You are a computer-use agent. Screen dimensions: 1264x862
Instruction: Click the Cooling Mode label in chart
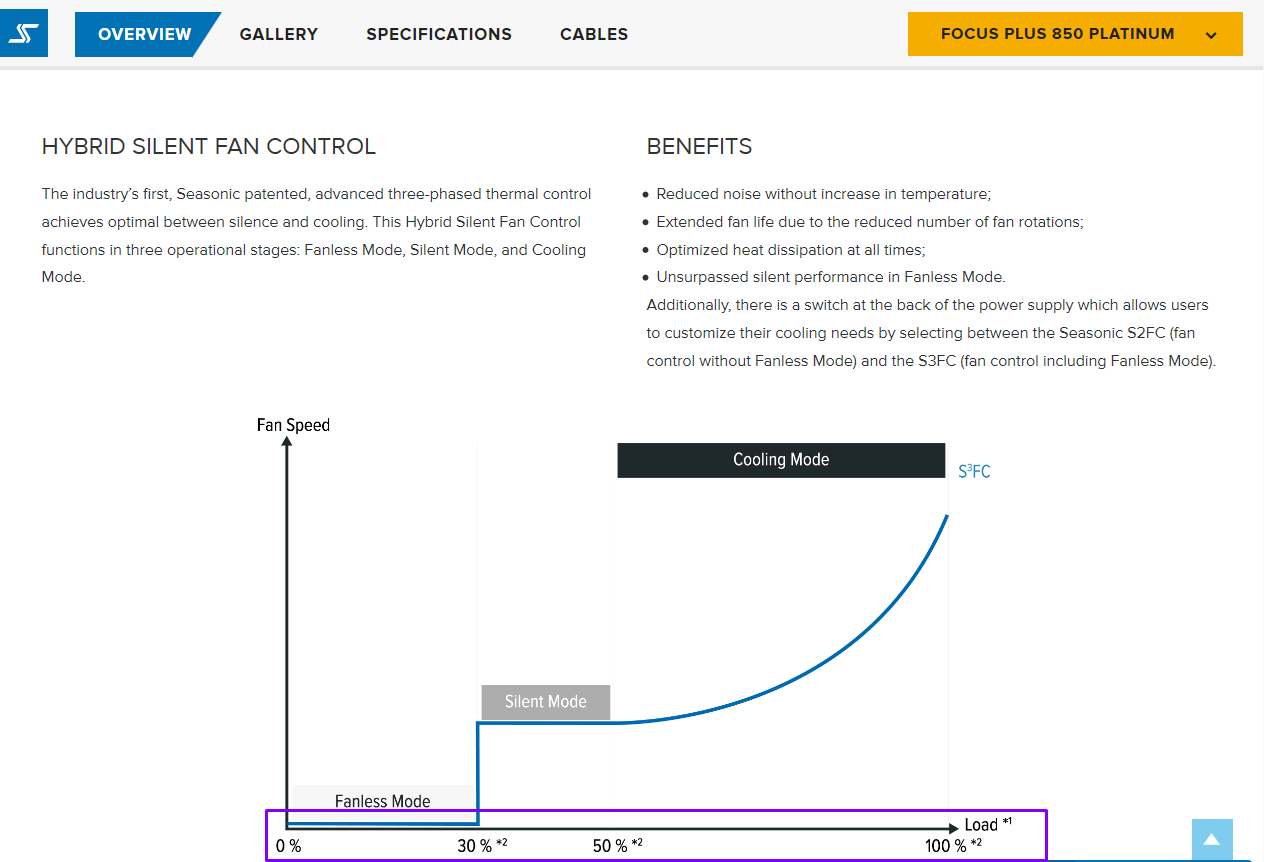(x=781, y=460)
